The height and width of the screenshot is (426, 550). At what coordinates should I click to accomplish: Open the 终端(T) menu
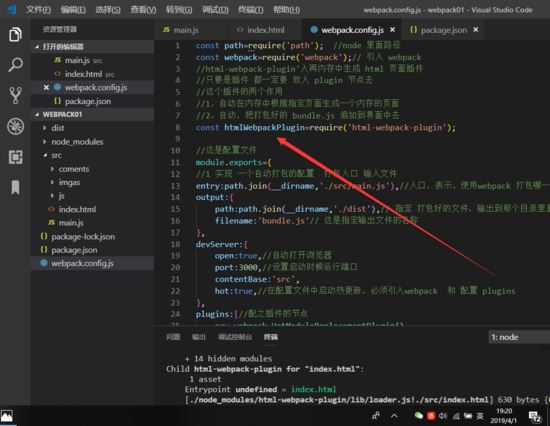pos(250,9)
